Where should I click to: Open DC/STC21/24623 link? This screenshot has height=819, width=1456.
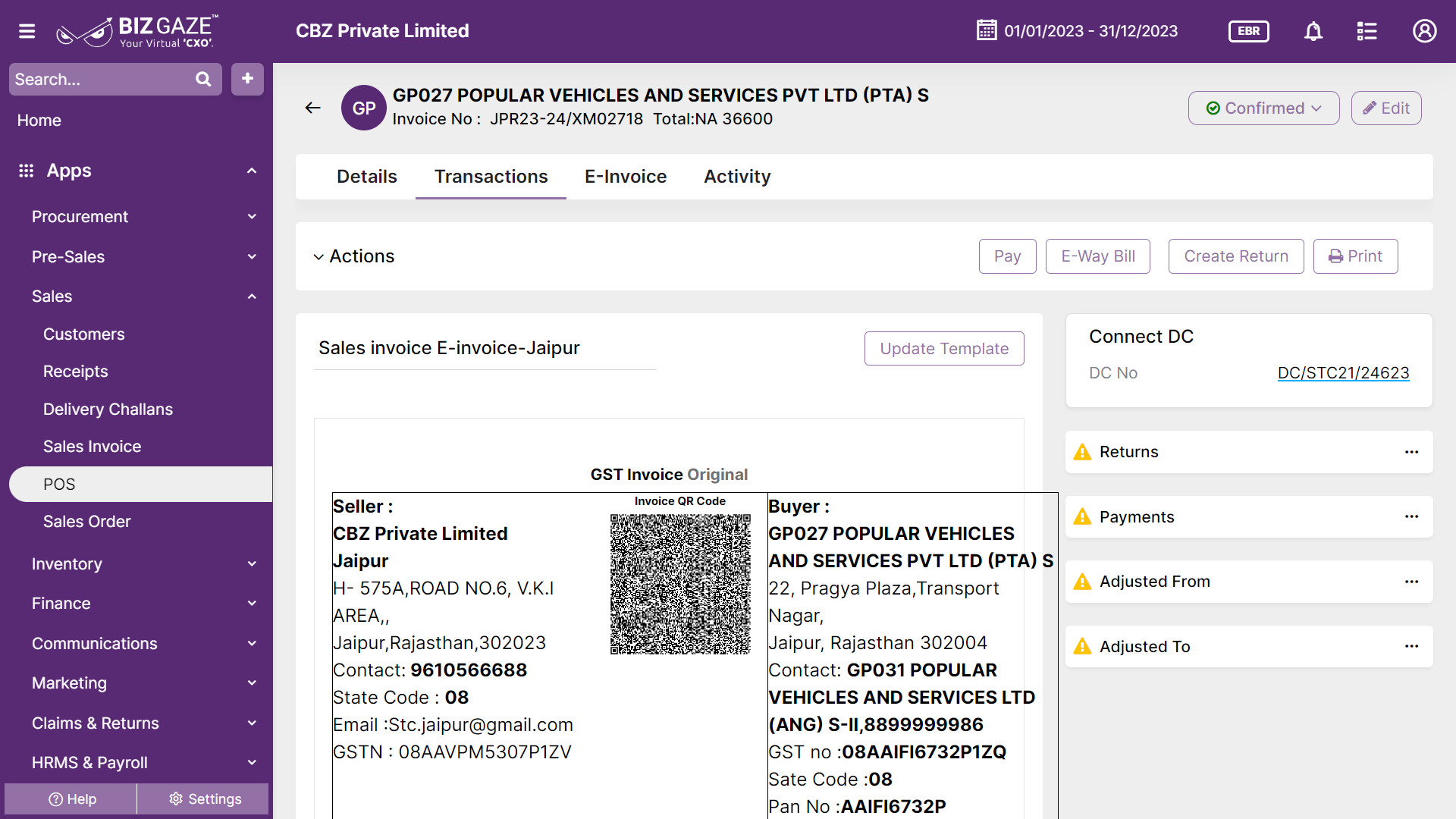[x=1343, y=373]
